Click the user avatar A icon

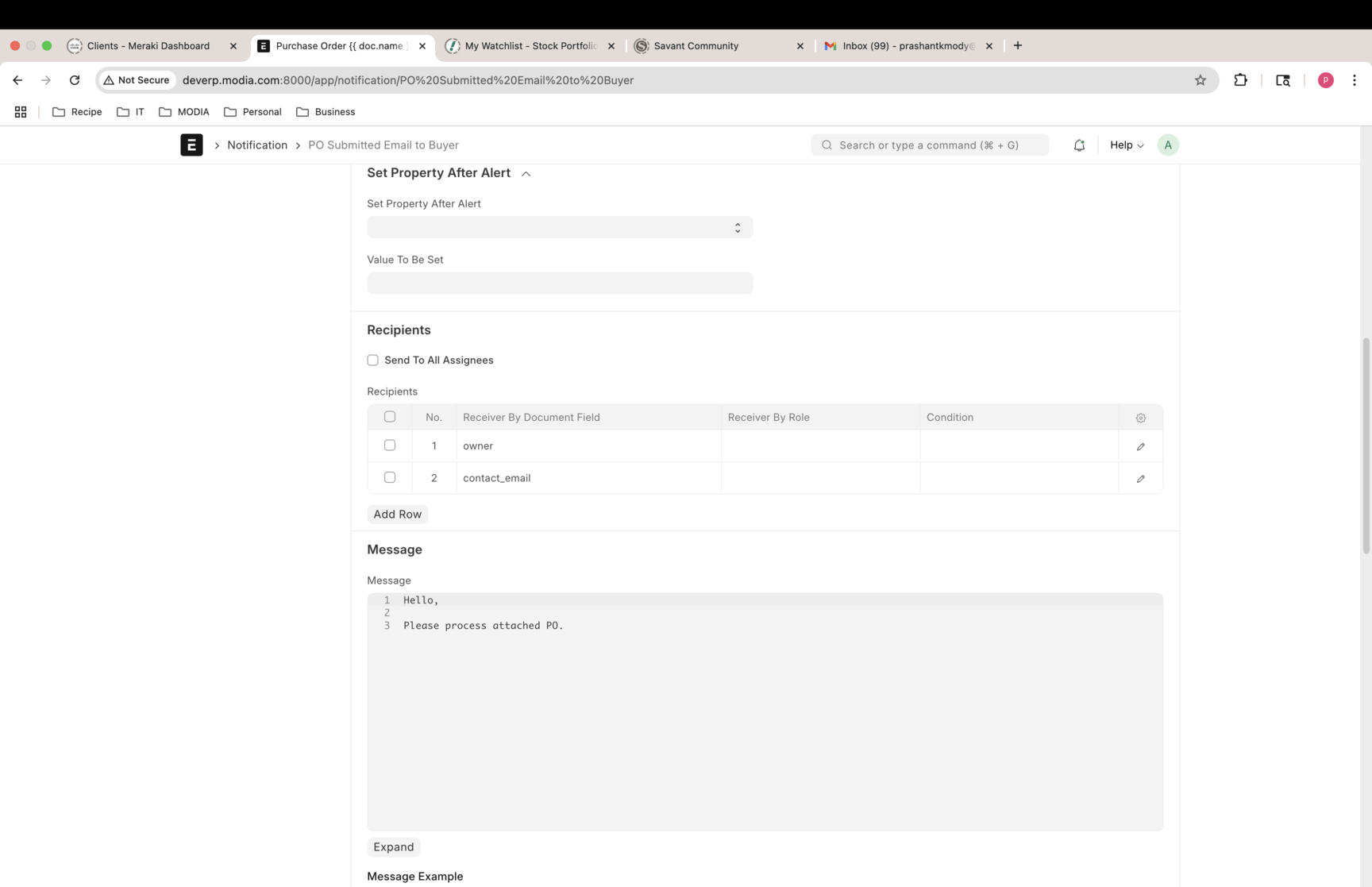pos(1168,145)
